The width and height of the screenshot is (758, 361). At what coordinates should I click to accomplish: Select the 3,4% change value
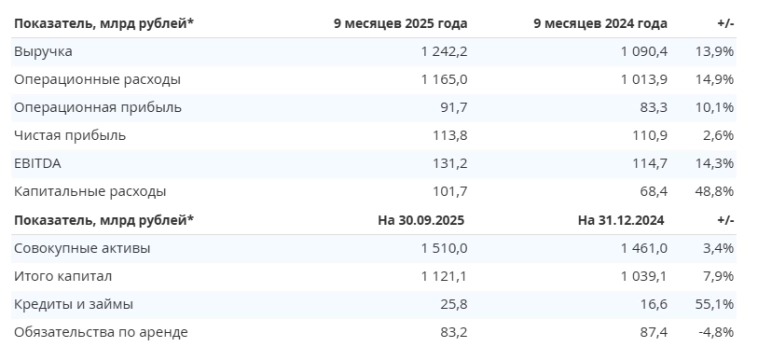point(719,248)
